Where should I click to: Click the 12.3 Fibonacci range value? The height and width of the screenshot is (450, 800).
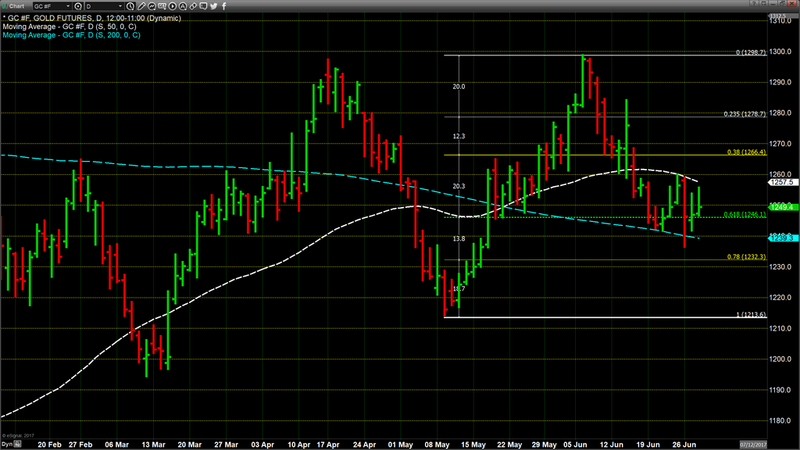459,136
